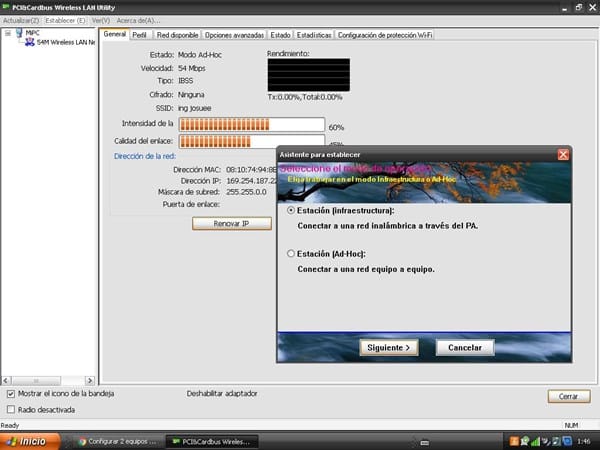
Task: Choose the Estación (Ad-Hoc) radio option
Action: [291, 254]
